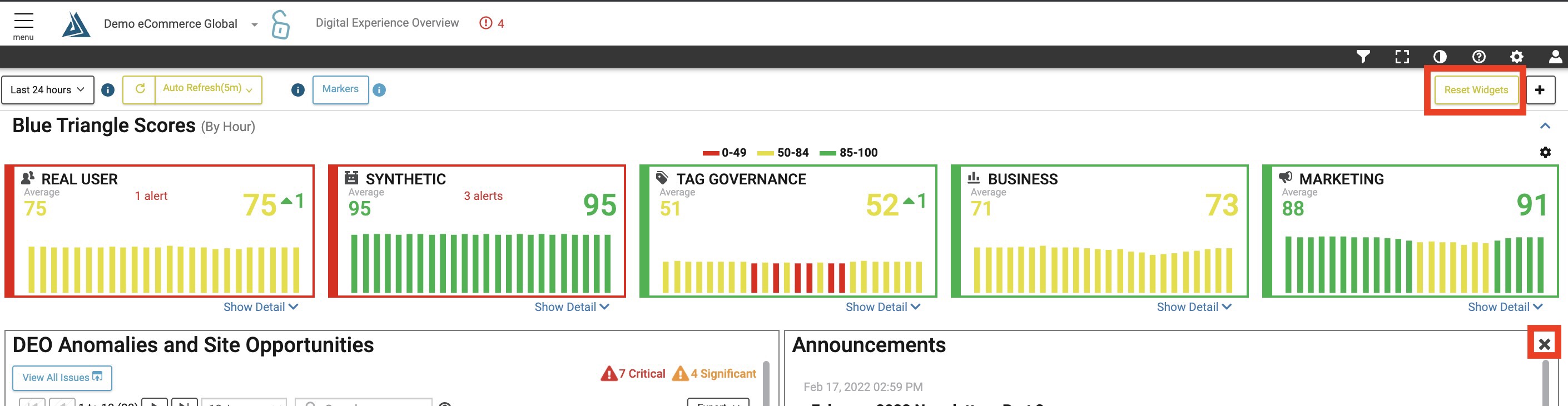The image size is (1568, 406).
Task: Click the 1 alert text on Real User
Action: point(151,196)
